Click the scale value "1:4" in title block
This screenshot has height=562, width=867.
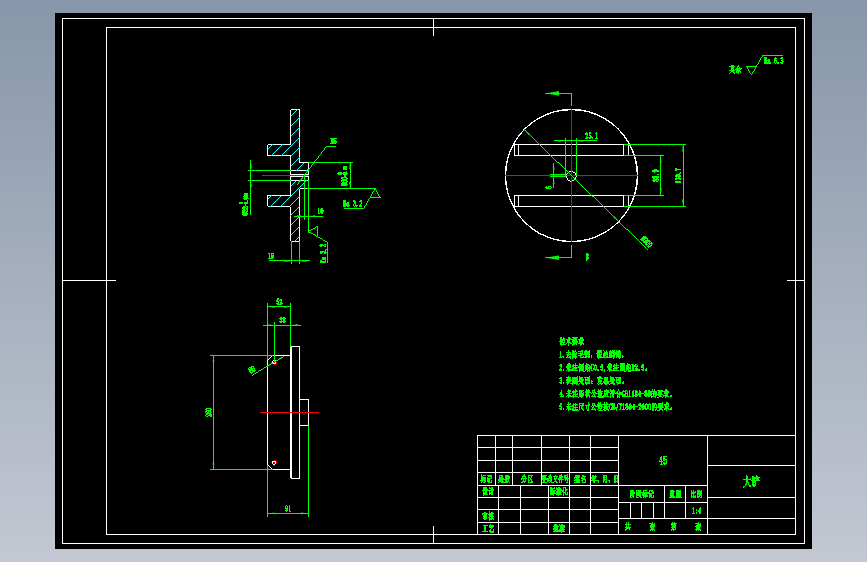pyautogui.click(x=696, y=511)
